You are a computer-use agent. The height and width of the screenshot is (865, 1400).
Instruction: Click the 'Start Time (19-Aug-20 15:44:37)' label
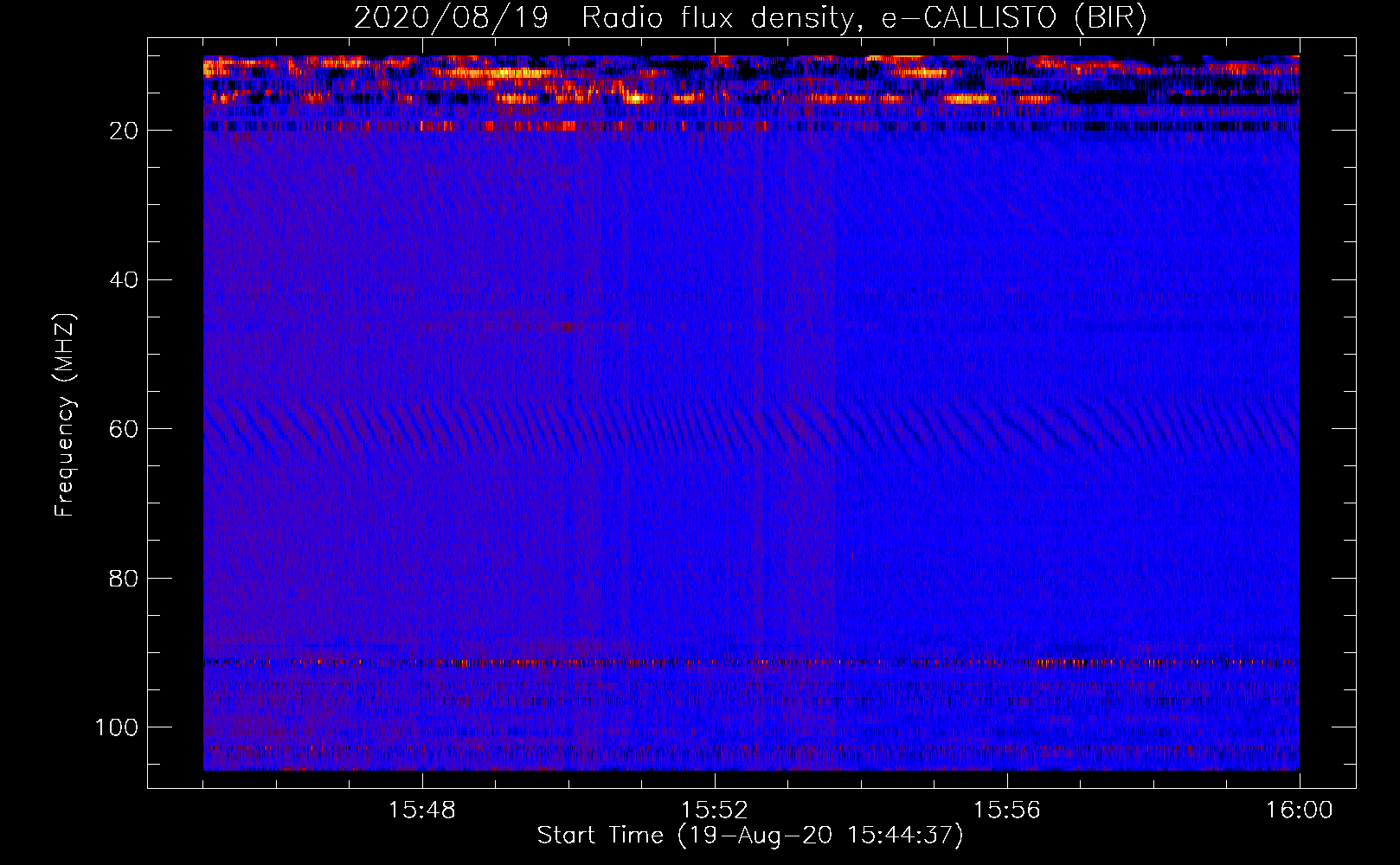tap(750, 836)
